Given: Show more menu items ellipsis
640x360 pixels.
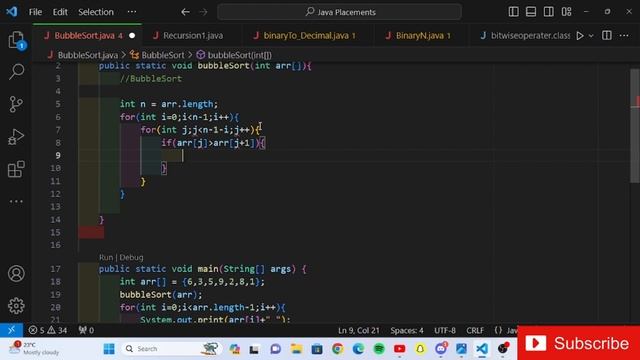Looking at the screenshot, I should [132, 12].
